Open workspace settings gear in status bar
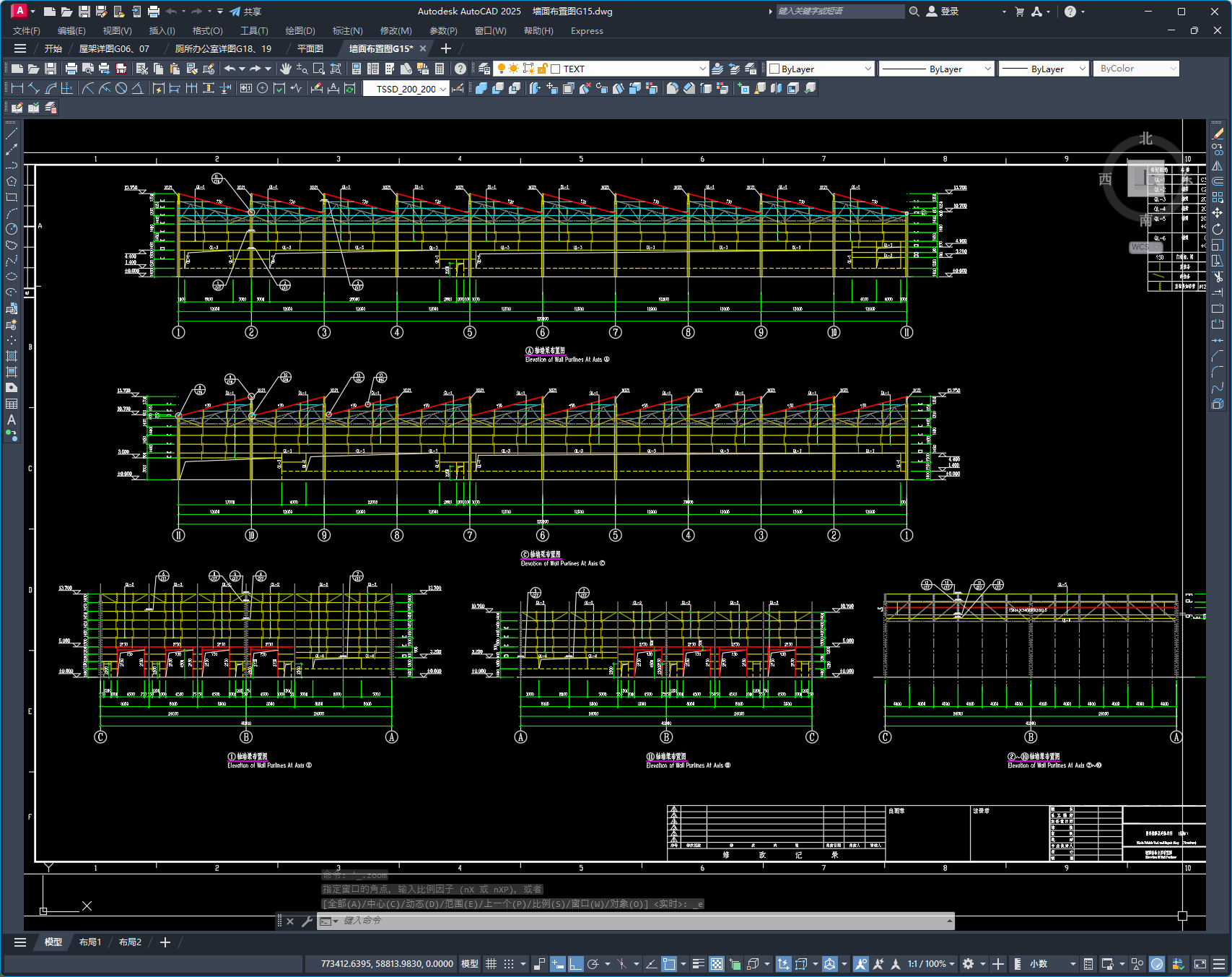This screenshot has height=977, width=1232. pyautogui.click(x=969, y=964)
